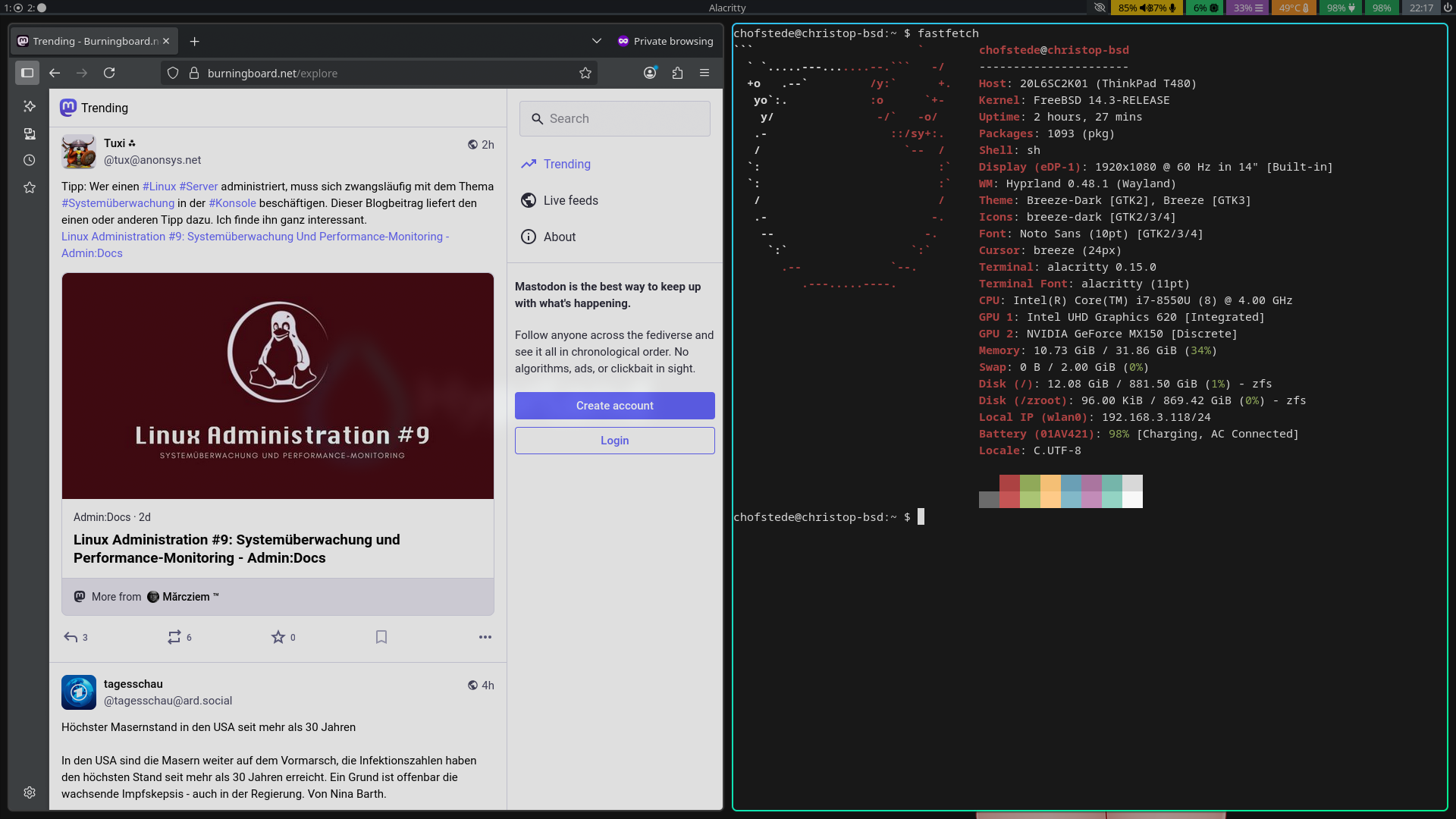Open the list all tabs dropdown
The image size is (1456, 819).
pos(597,41)
